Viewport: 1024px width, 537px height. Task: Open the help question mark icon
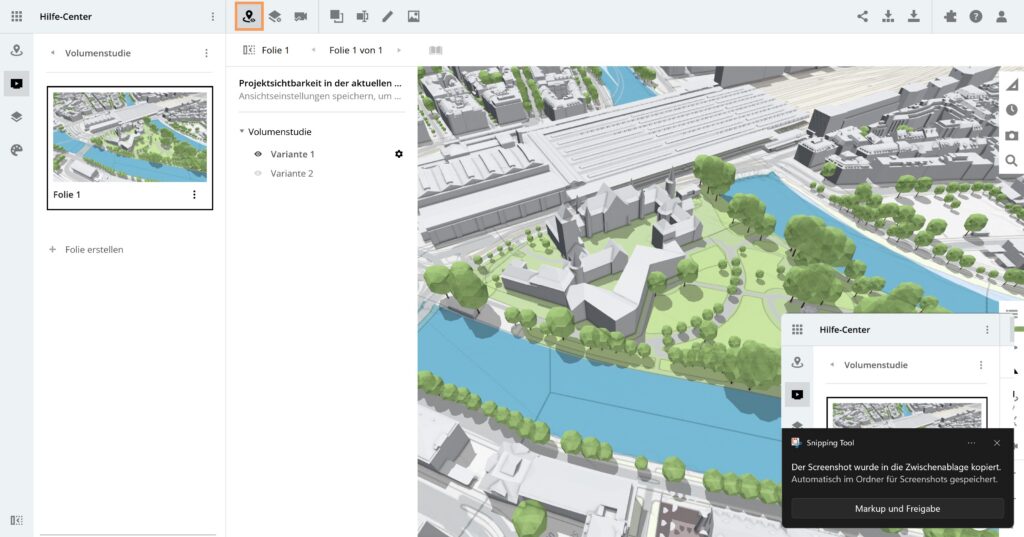pos(975,16)
